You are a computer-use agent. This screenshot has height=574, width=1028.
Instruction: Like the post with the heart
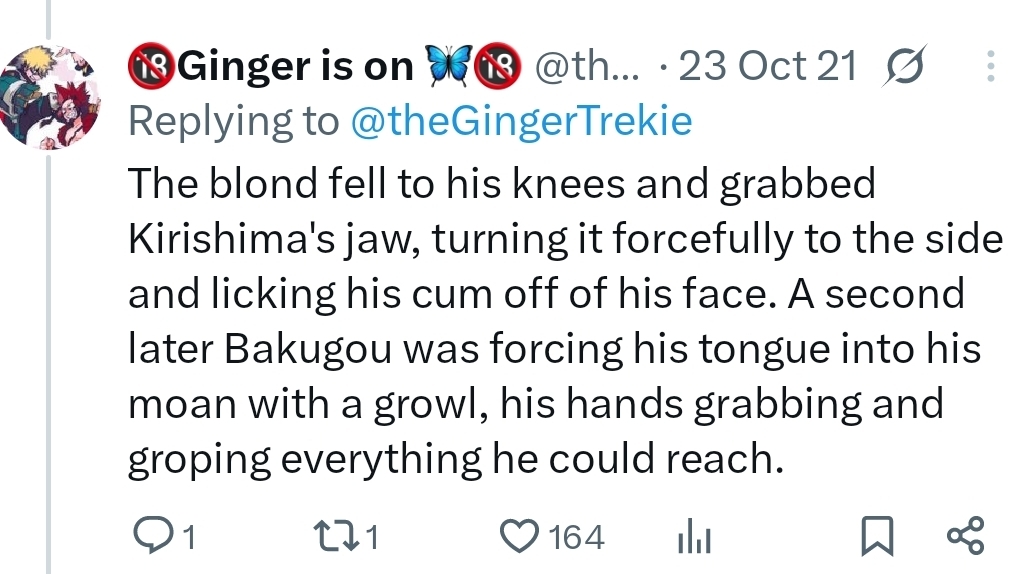[x=518, y=538]
